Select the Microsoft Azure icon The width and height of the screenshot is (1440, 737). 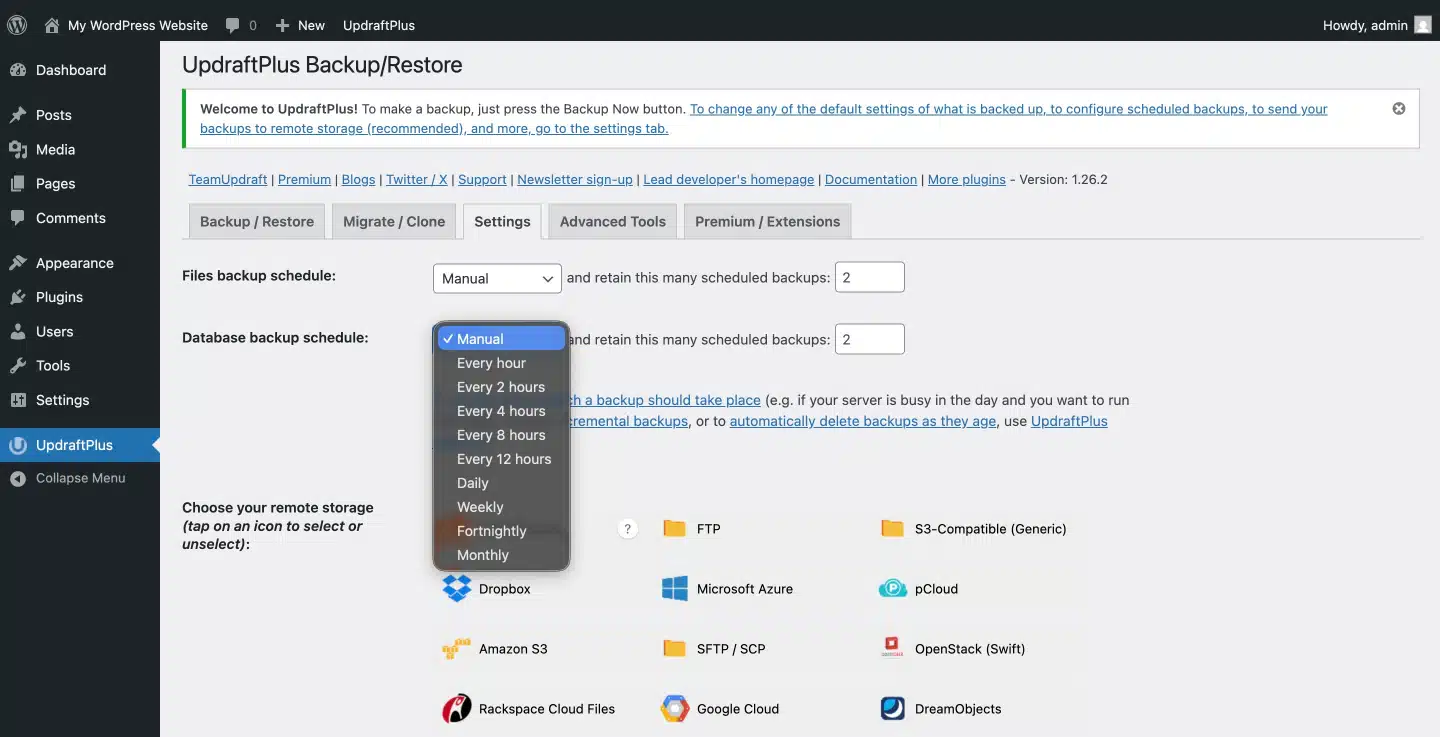pyautogui.click(x=675, y=589)
